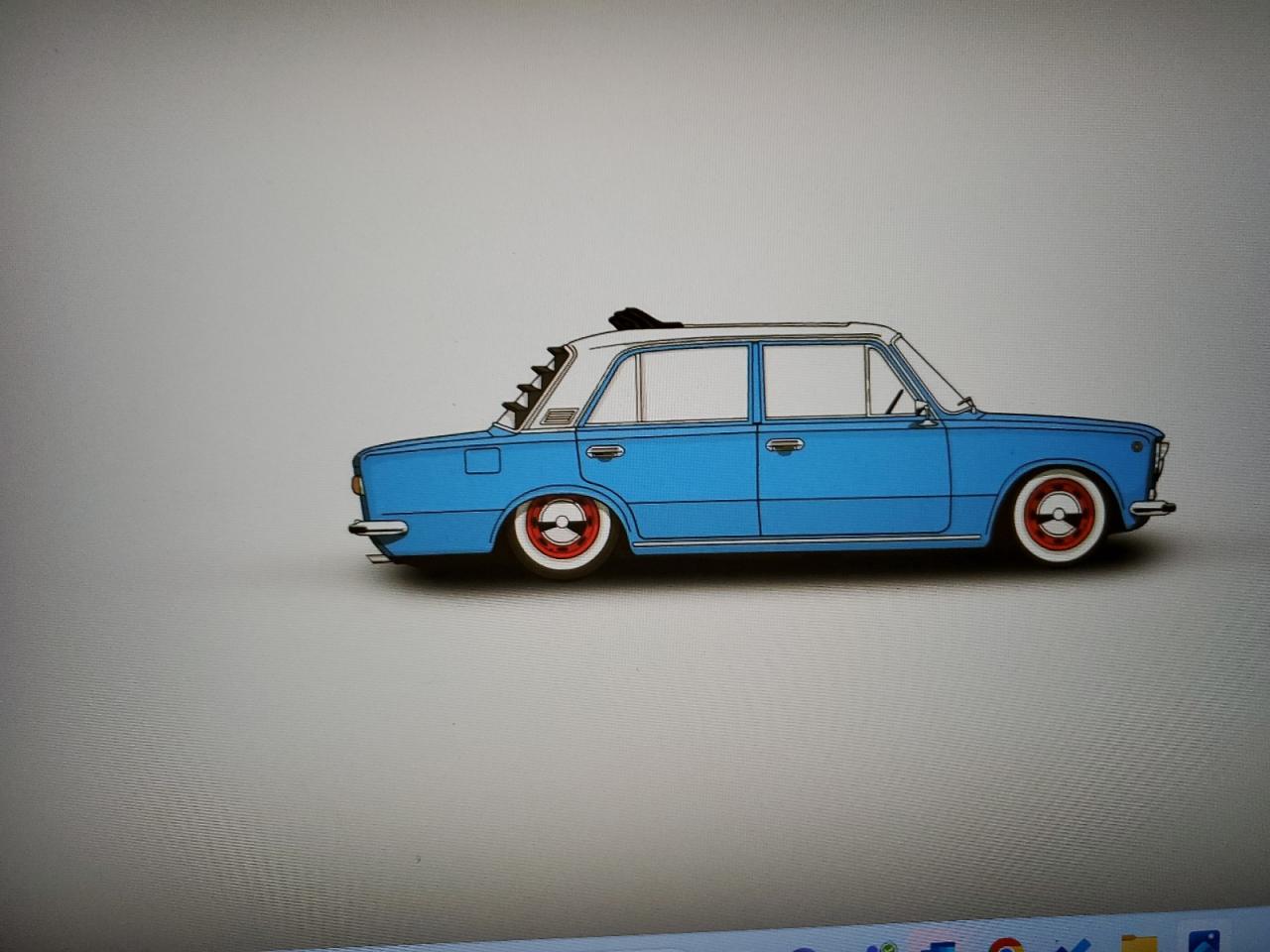
Task: Open Google Chrome from the taskbar
Action: click(x=1005, y=944)
